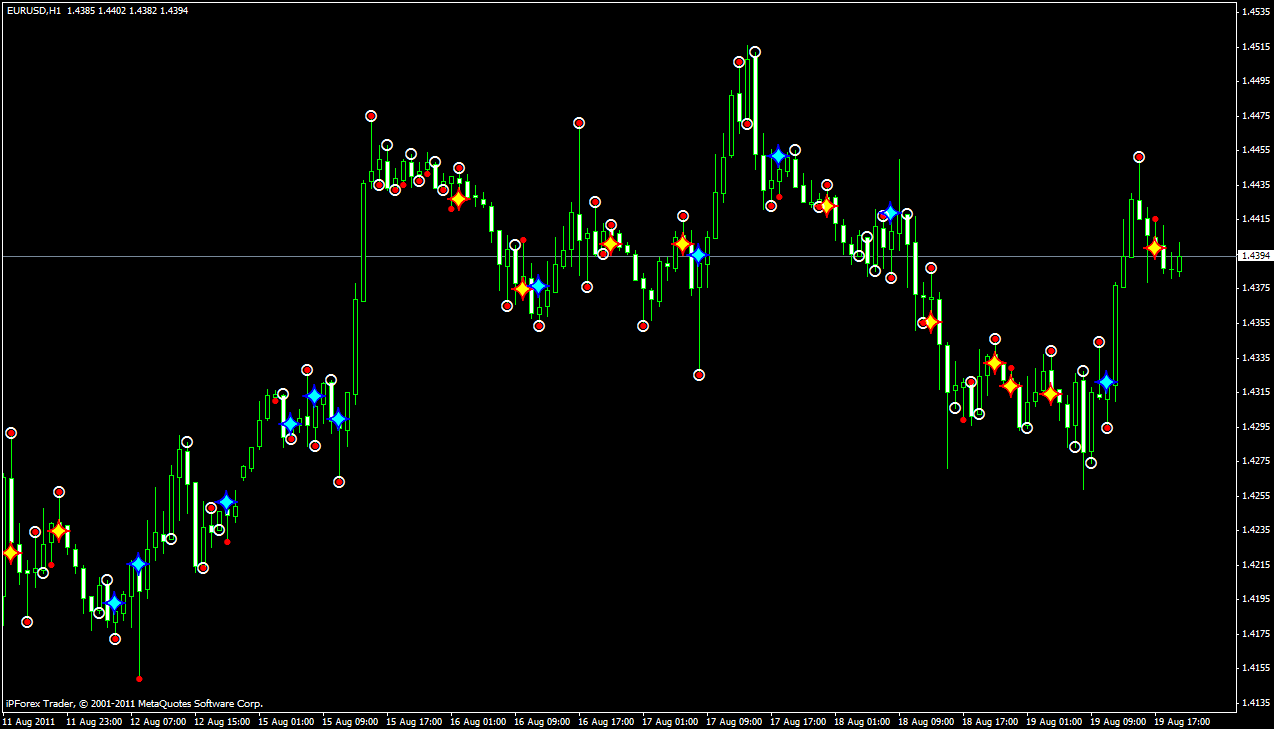Click the 19 Aug 01:00 time label

pos(1054,721)
